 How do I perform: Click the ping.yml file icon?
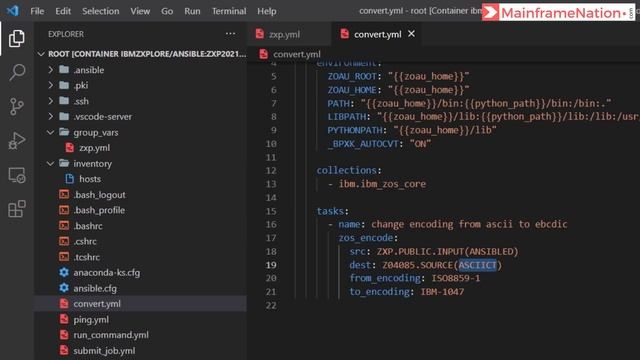(x=64, y=319)
